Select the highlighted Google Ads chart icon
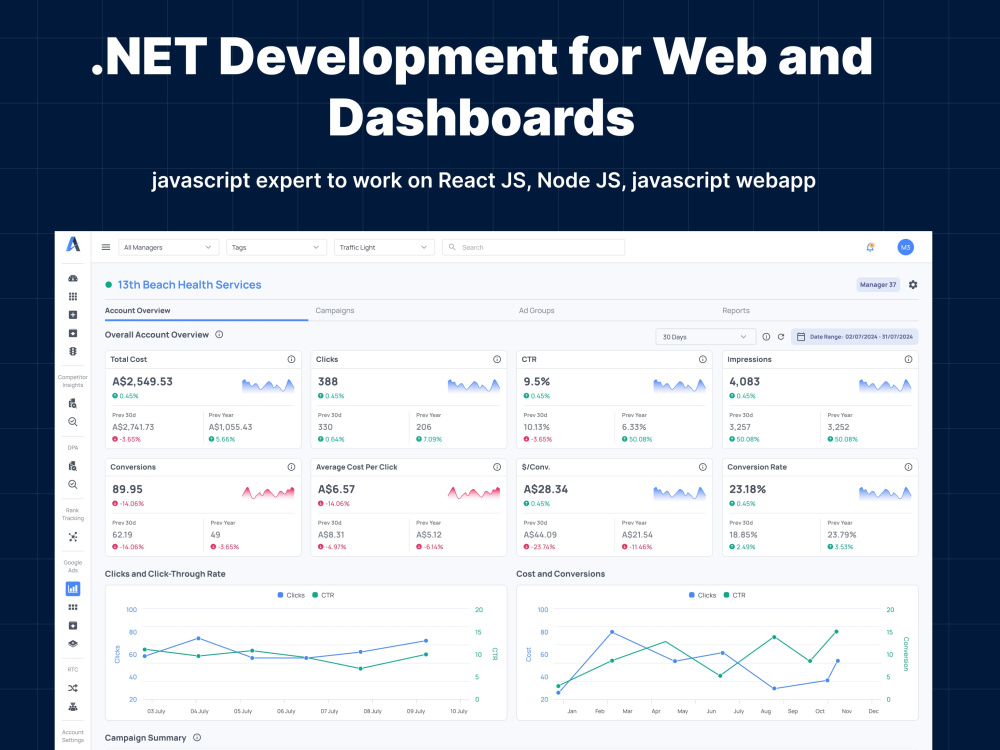 tap(73, 589)
